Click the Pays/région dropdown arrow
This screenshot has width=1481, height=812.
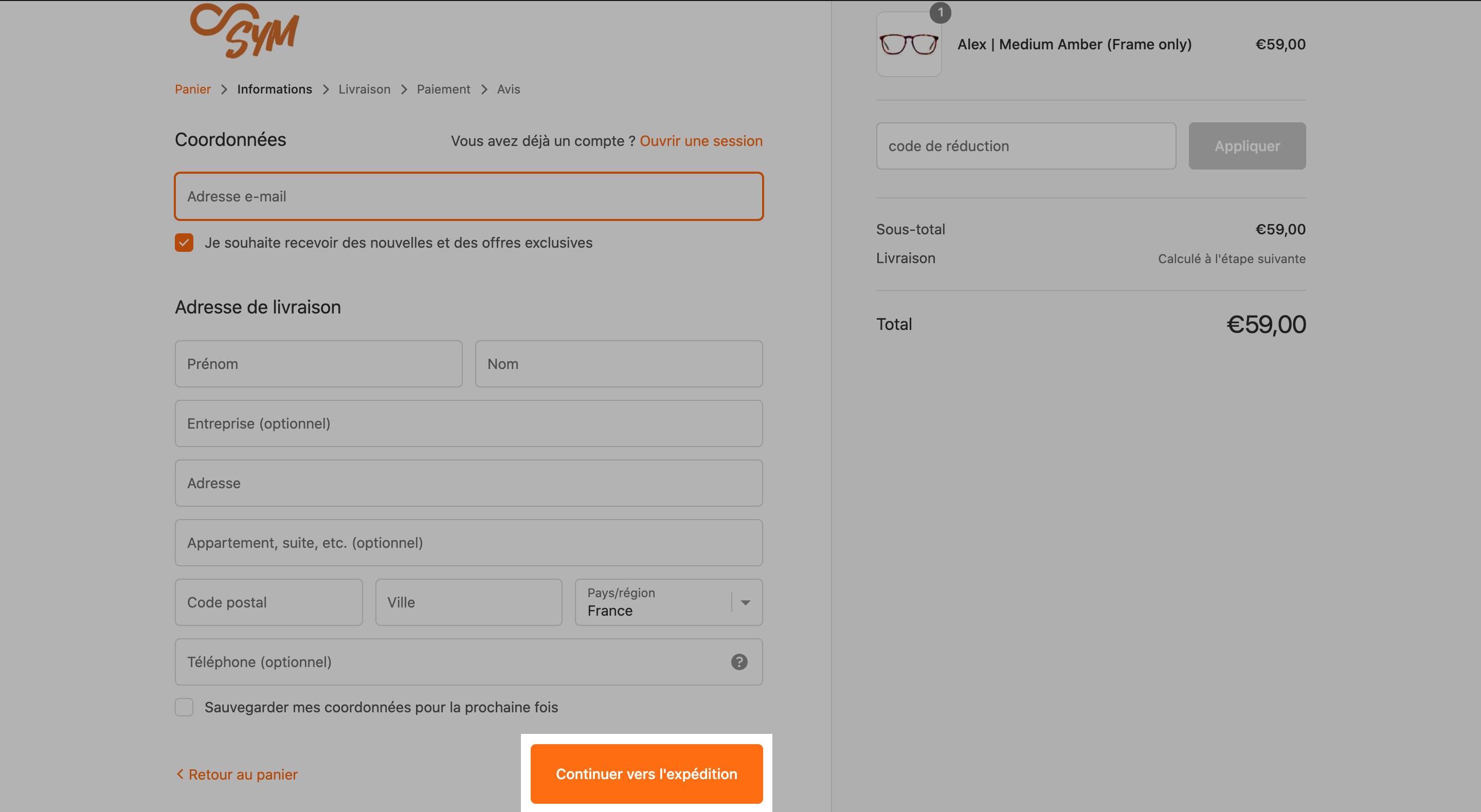[x=746, y=603]
